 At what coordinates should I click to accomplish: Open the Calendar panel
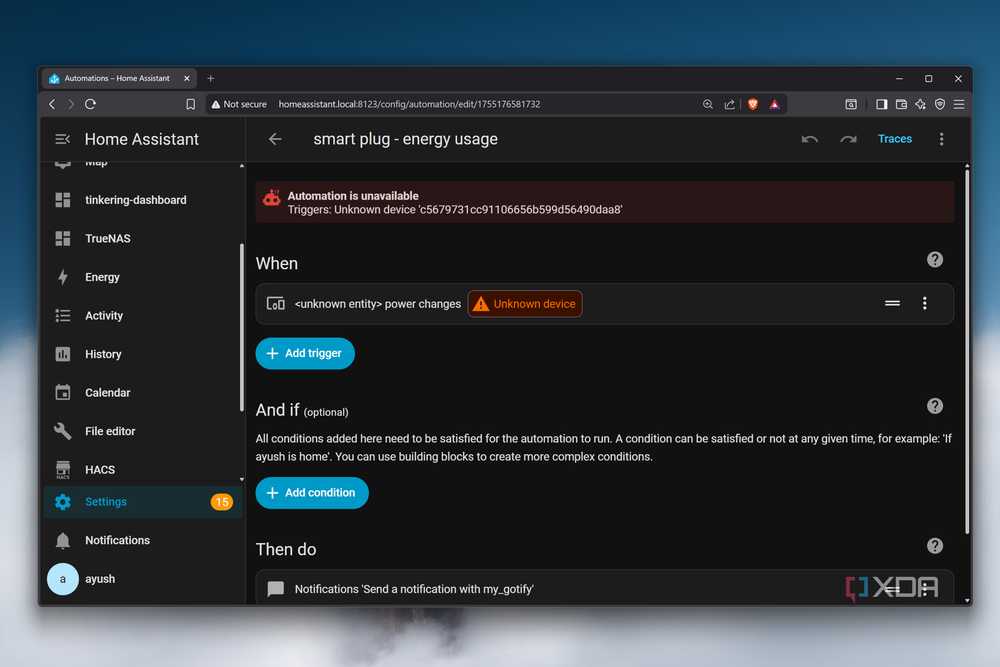142,393
